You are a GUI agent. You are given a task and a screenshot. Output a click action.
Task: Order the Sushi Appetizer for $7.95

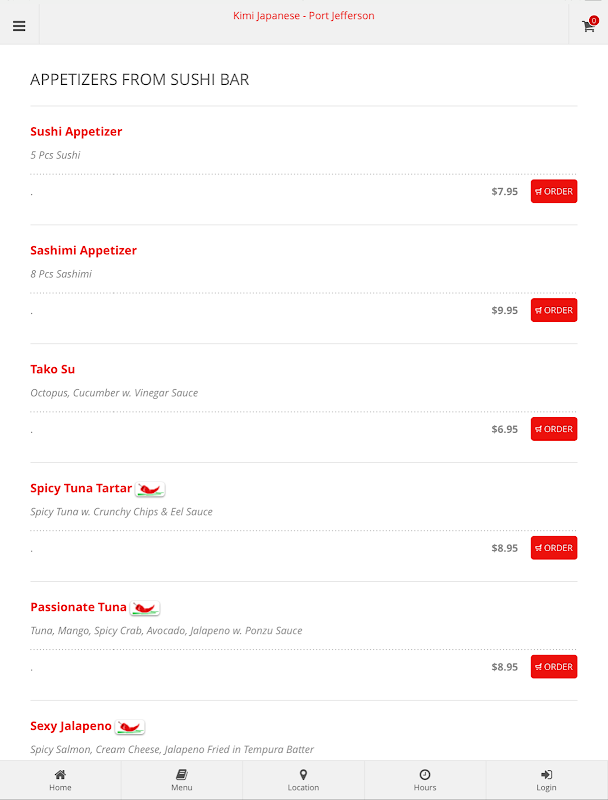tap(554, 191)
